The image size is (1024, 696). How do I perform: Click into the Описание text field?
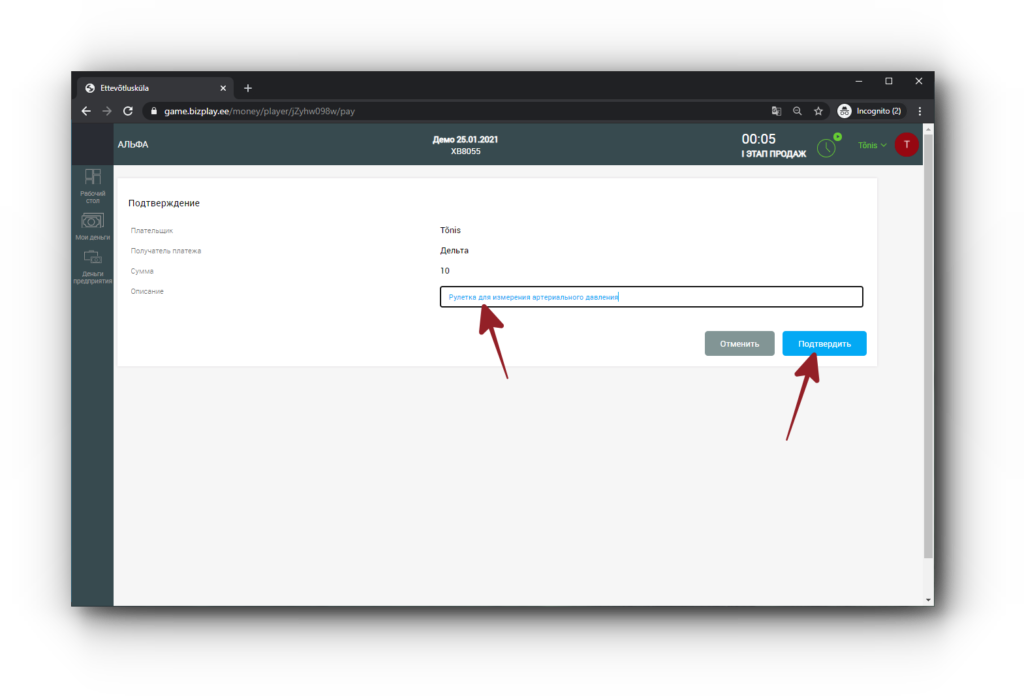650,297
